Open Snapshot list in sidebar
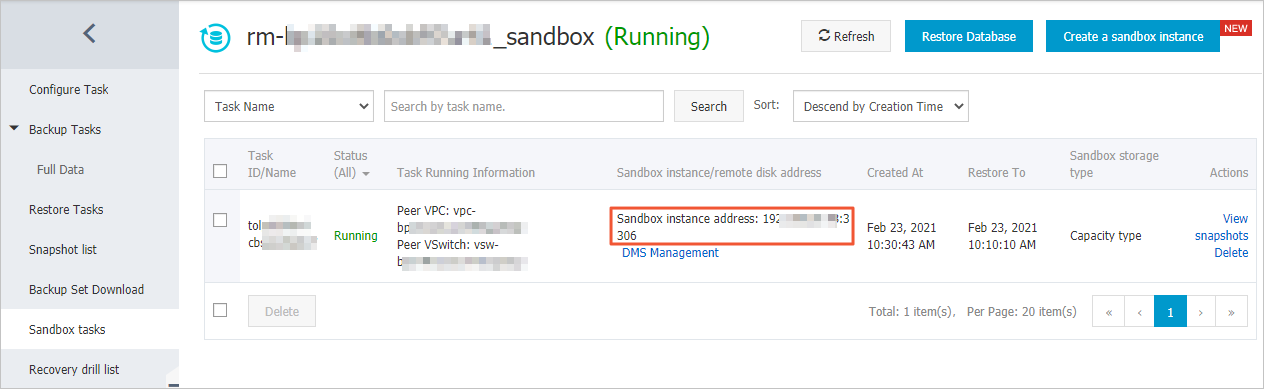The width and height of the screenshot is (1264, 389). click(63, 249)
